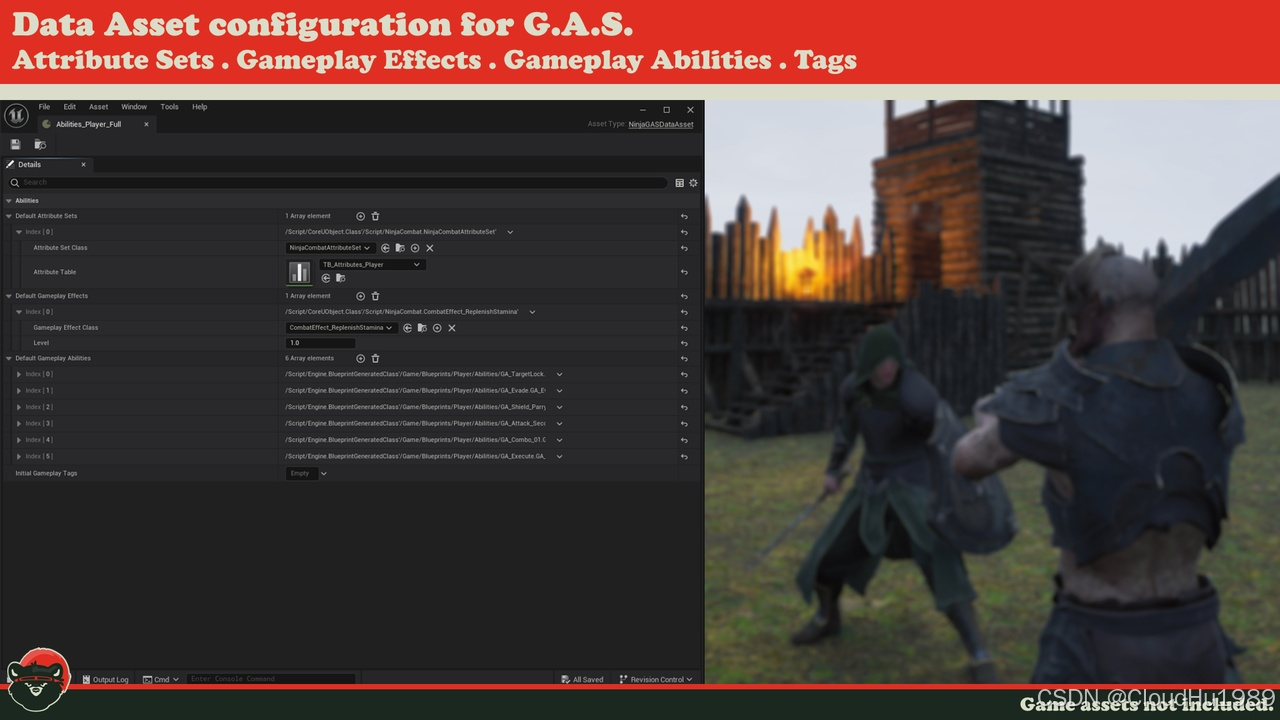Viewport: 1280px width, 720px height.
Task: Click the Save asset toolbar icon
Action: [15, 145]
